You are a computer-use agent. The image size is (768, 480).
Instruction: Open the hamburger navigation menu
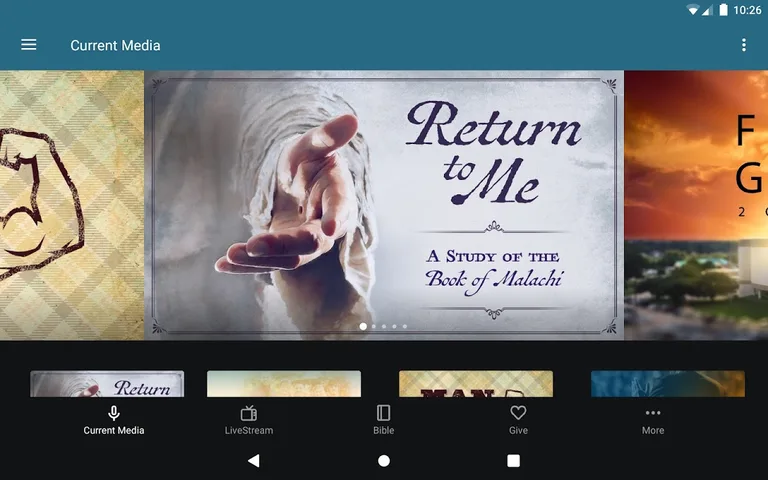[x=28, y=45]
